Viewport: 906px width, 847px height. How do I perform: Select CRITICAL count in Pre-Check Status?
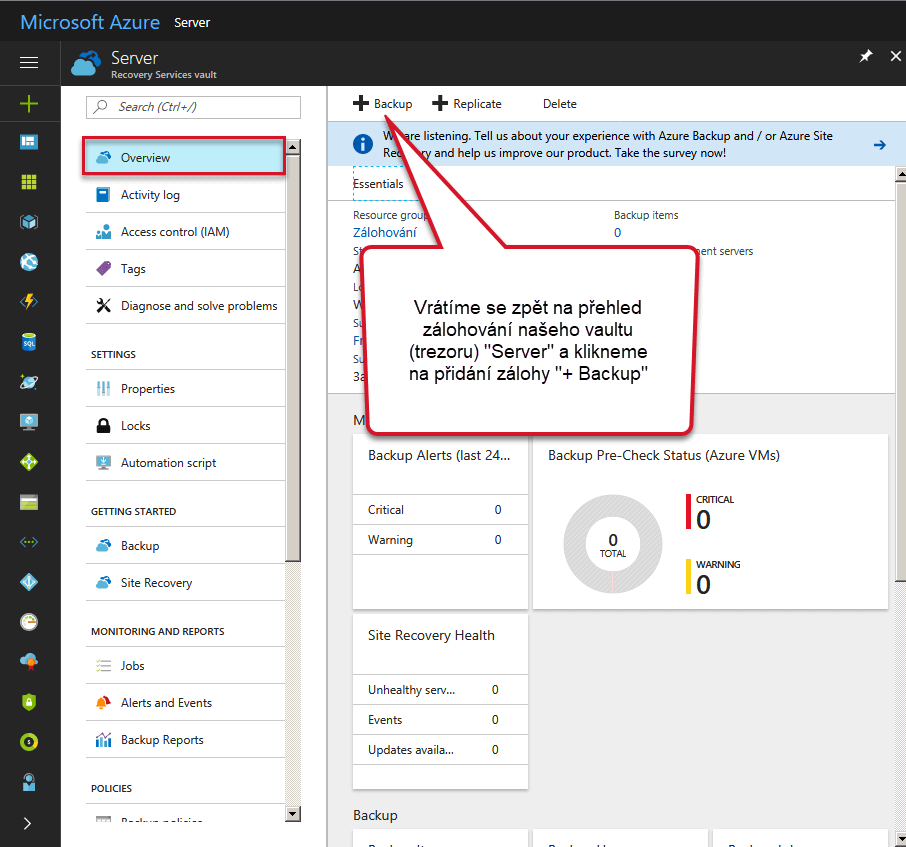710,512
